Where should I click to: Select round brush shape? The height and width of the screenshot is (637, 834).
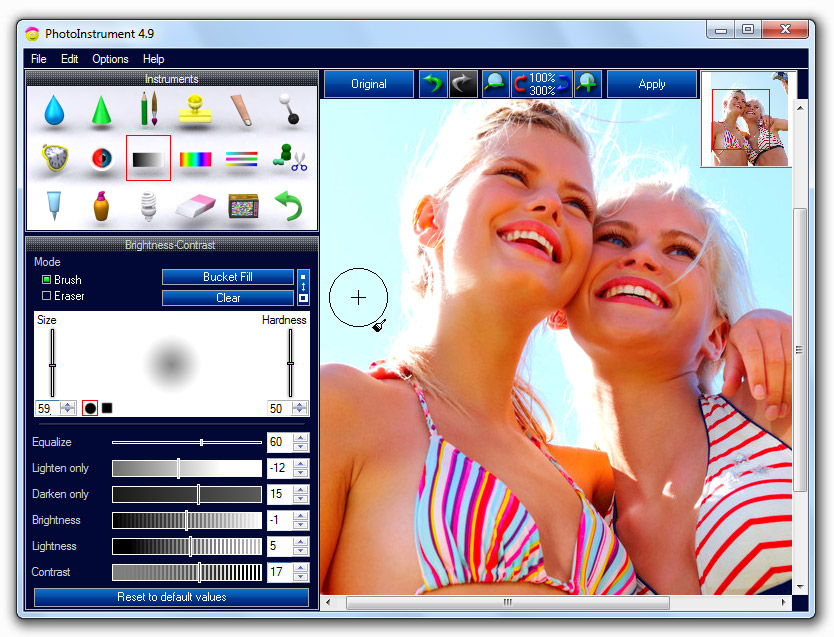(x=90, y=408)
